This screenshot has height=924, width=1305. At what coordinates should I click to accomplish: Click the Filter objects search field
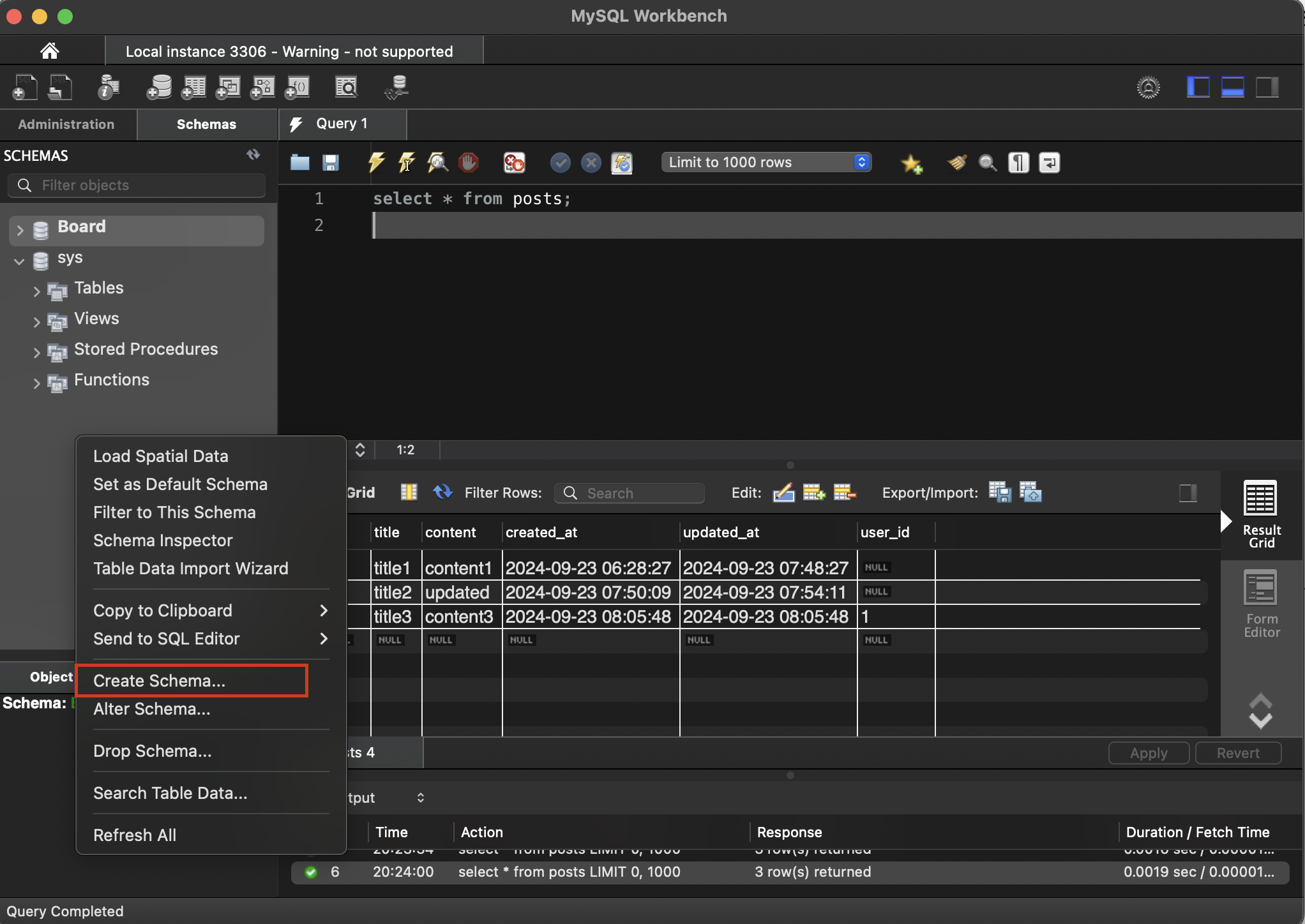(x=137, y=185)
